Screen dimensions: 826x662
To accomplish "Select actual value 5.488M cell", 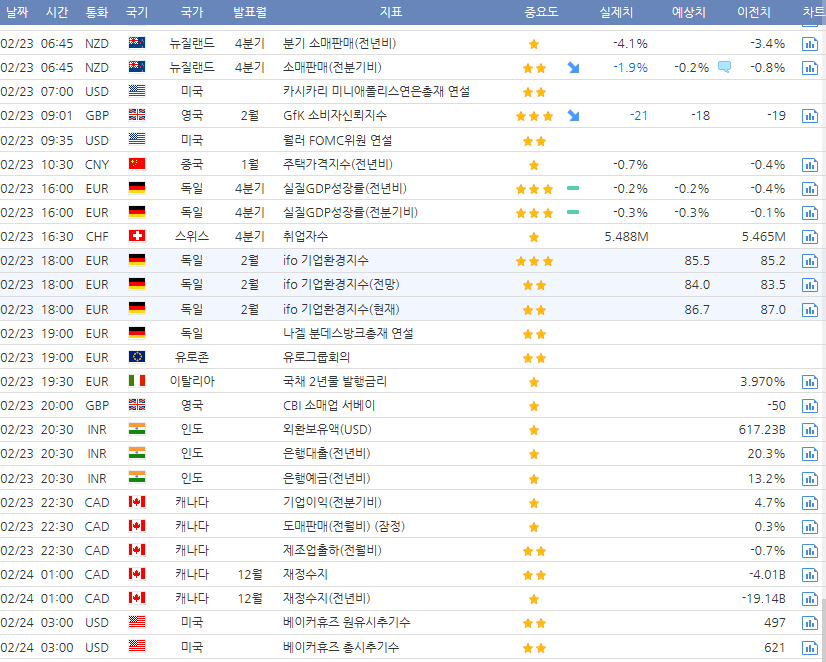I will pyautogui.click(x=626, y=237).
